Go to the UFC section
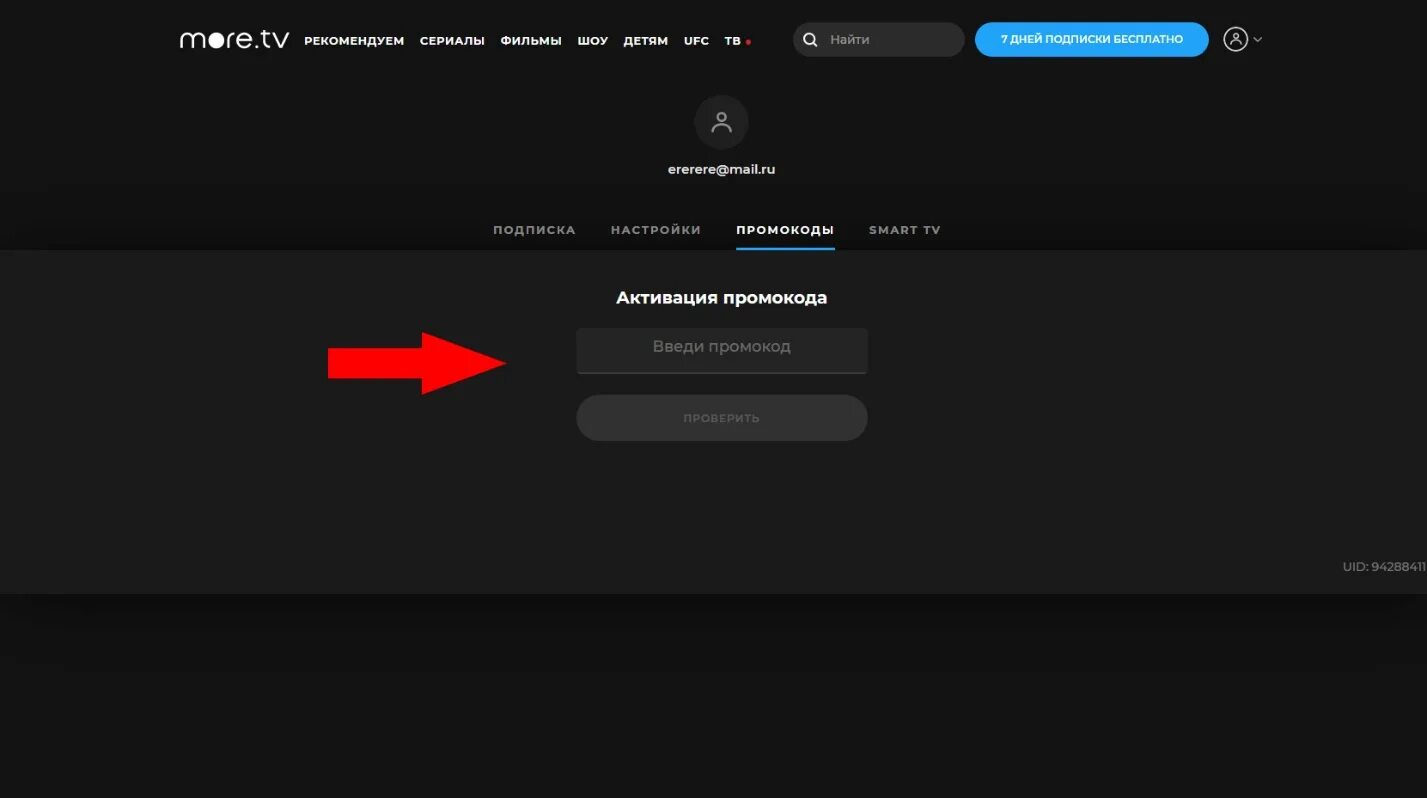 pyautogui.click(x=696, y=41)
